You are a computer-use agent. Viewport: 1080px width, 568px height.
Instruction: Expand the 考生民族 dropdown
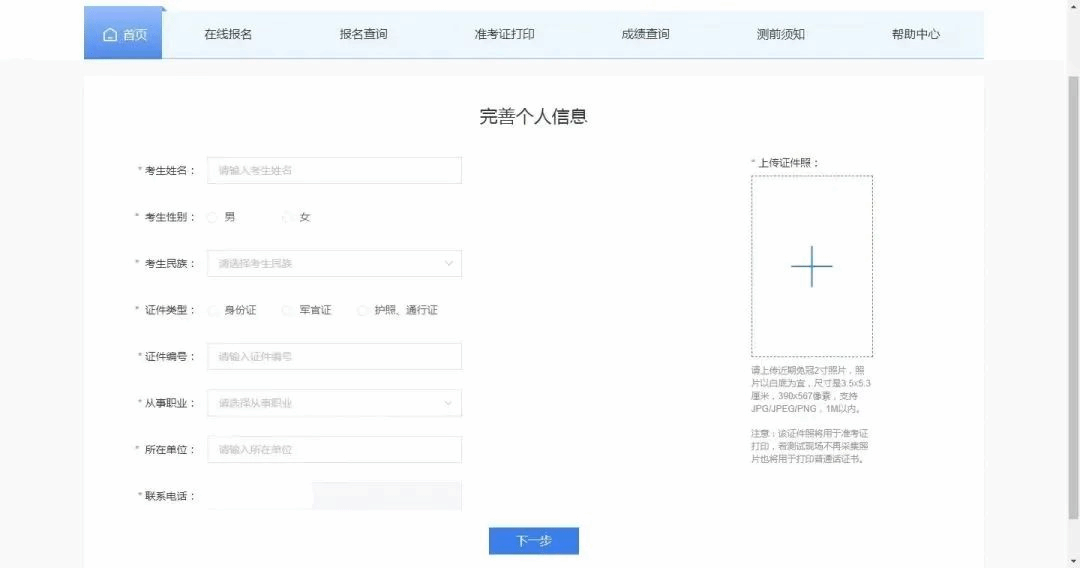coord(333,264)
